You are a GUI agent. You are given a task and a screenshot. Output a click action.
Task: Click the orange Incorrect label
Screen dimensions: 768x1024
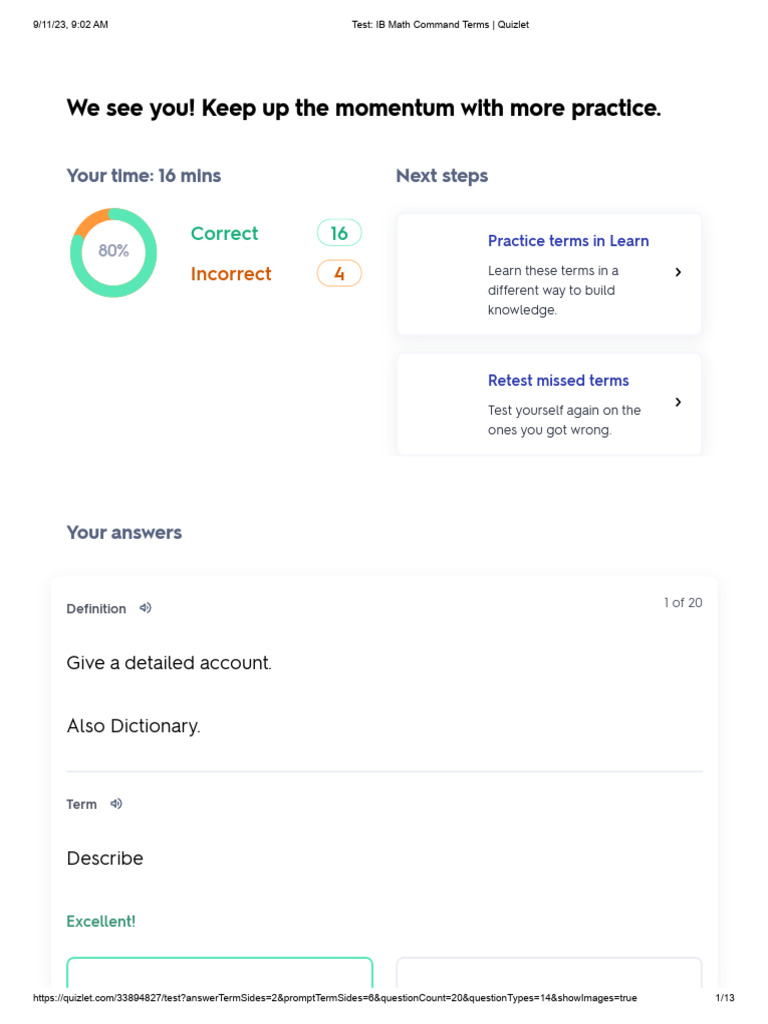coord(231,274)
